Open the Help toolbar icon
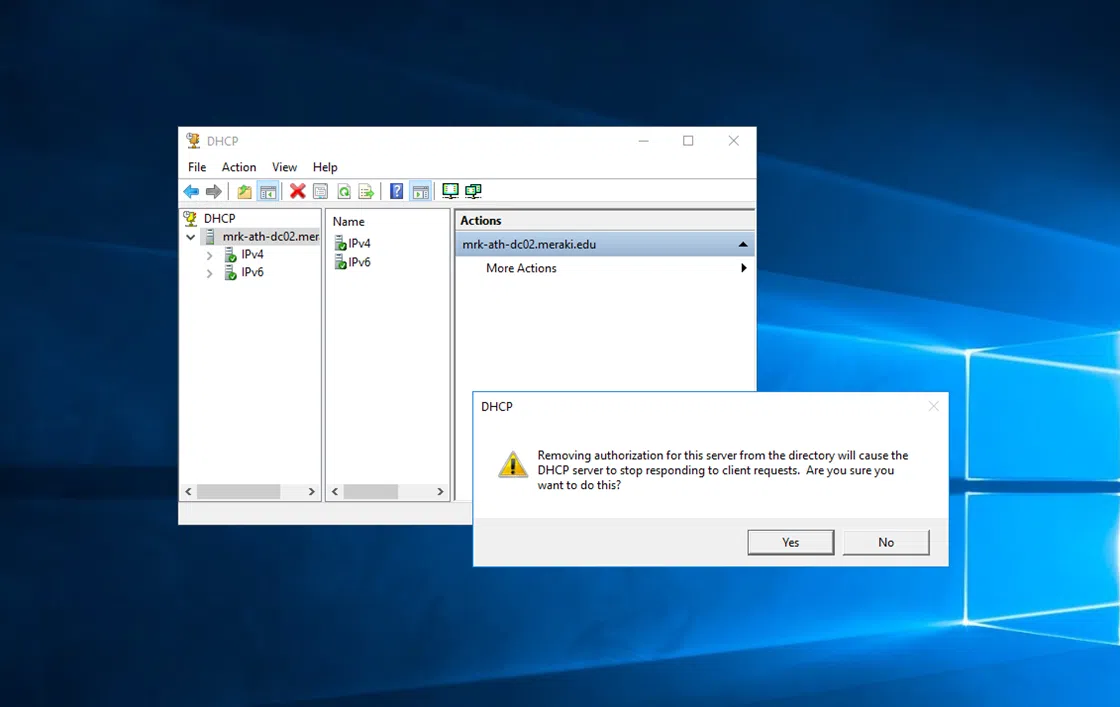The width and height of the screenshot is (1120, 707). (x=396, y=191)
